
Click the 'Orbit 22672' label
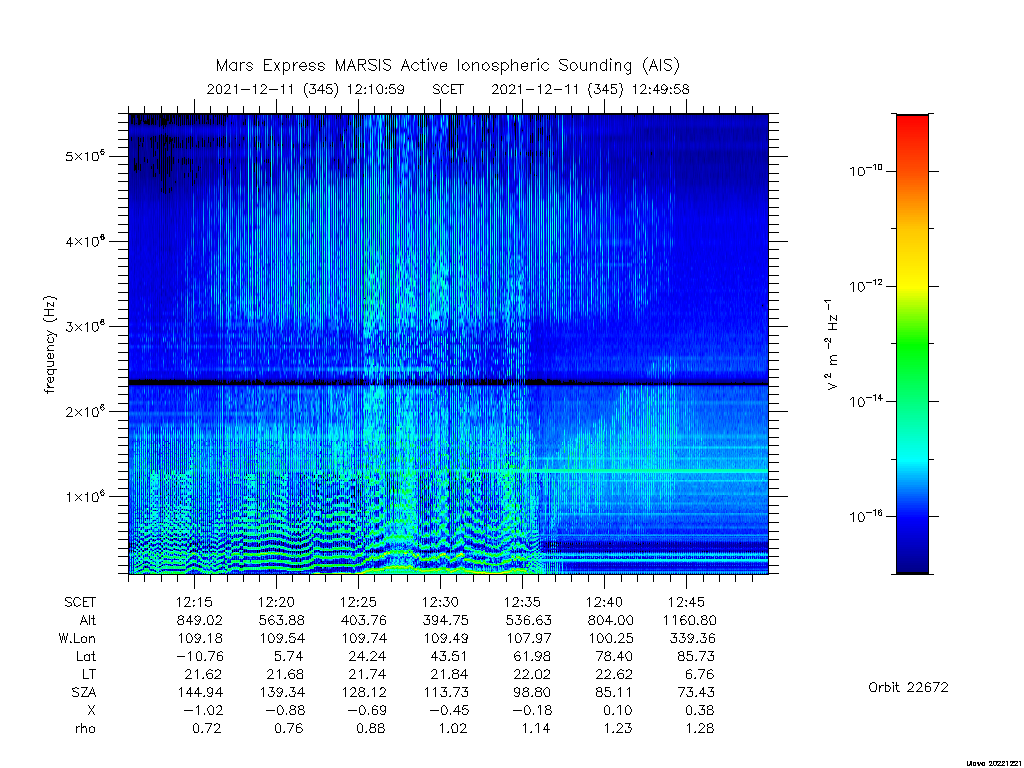(908, 688)
